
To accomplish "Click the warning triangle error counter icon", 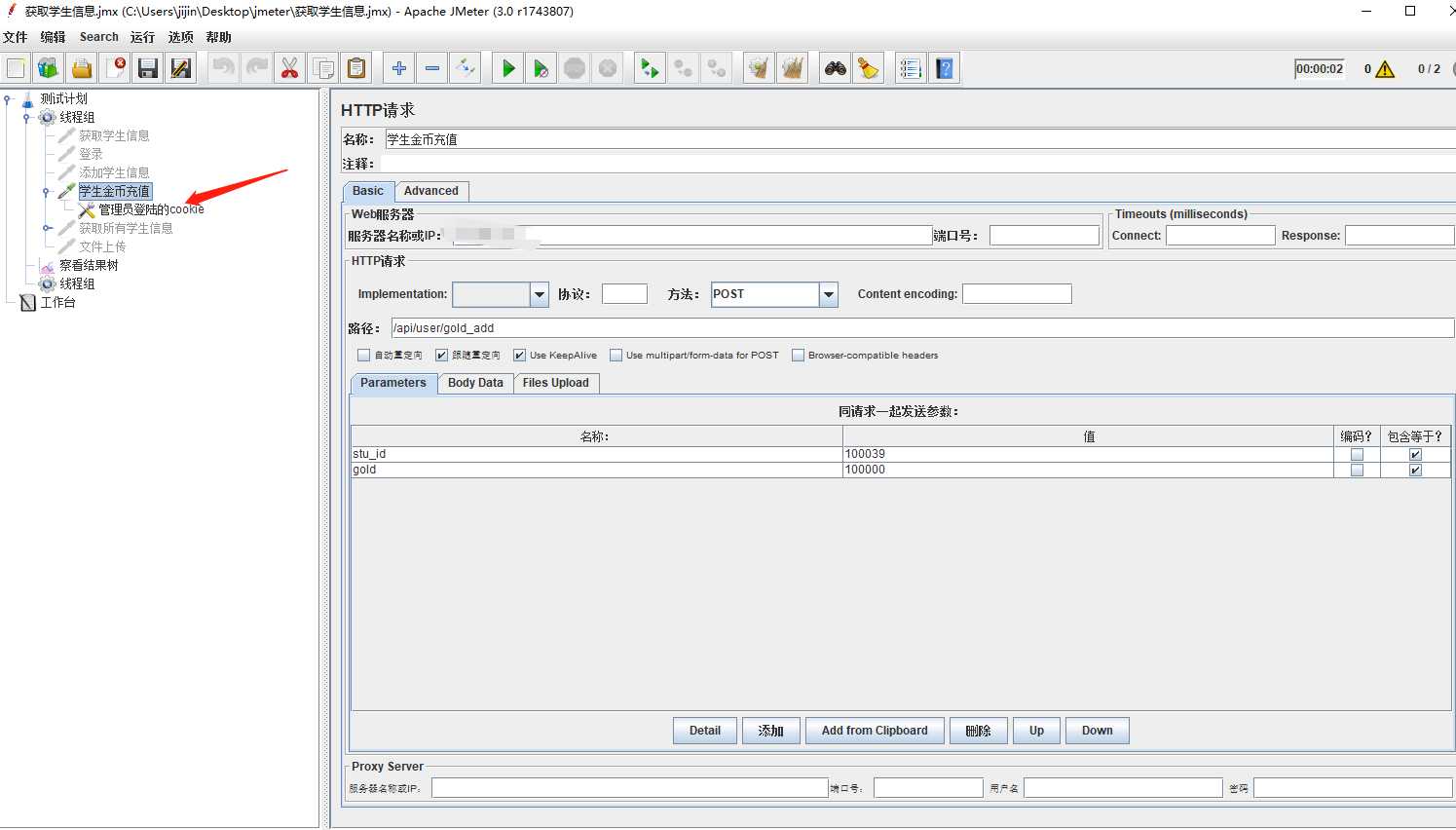I will coord(1386,69).
